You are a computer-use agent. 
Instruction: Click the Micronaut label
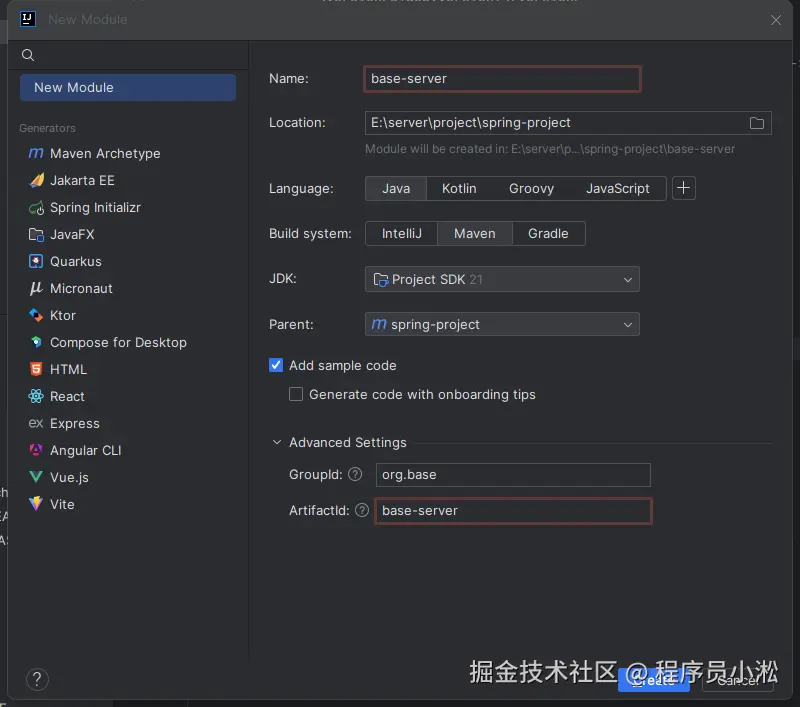(81, 288)
